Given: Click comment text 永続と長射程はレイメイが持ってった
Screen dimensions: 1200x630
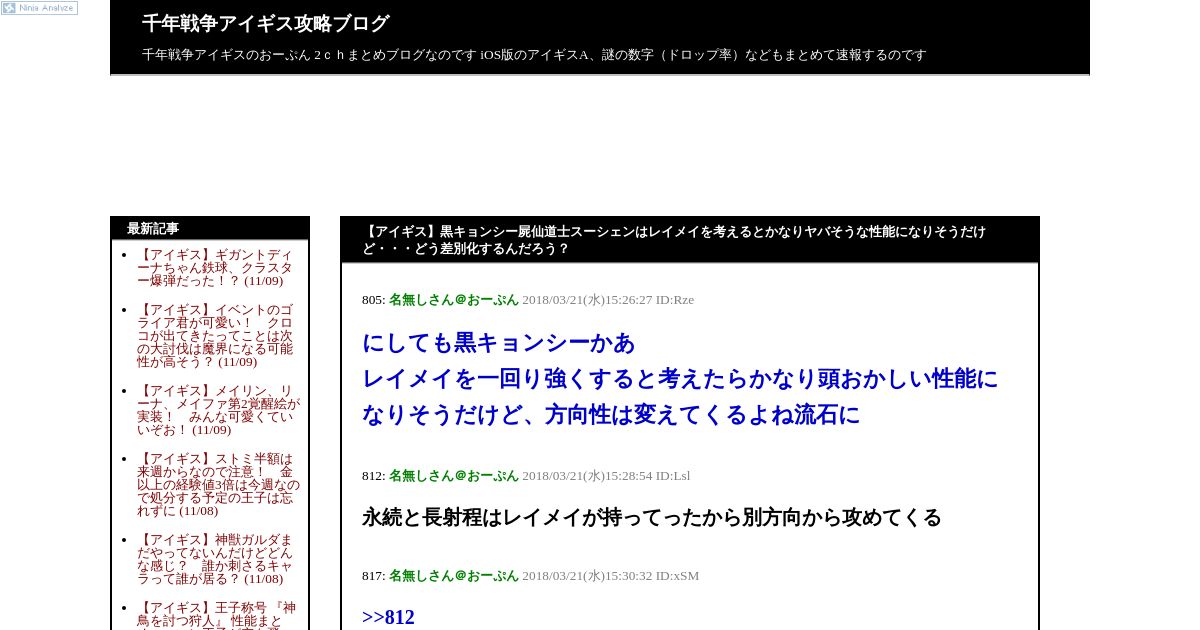Looking at the screenshot, I should click(651, 517).
